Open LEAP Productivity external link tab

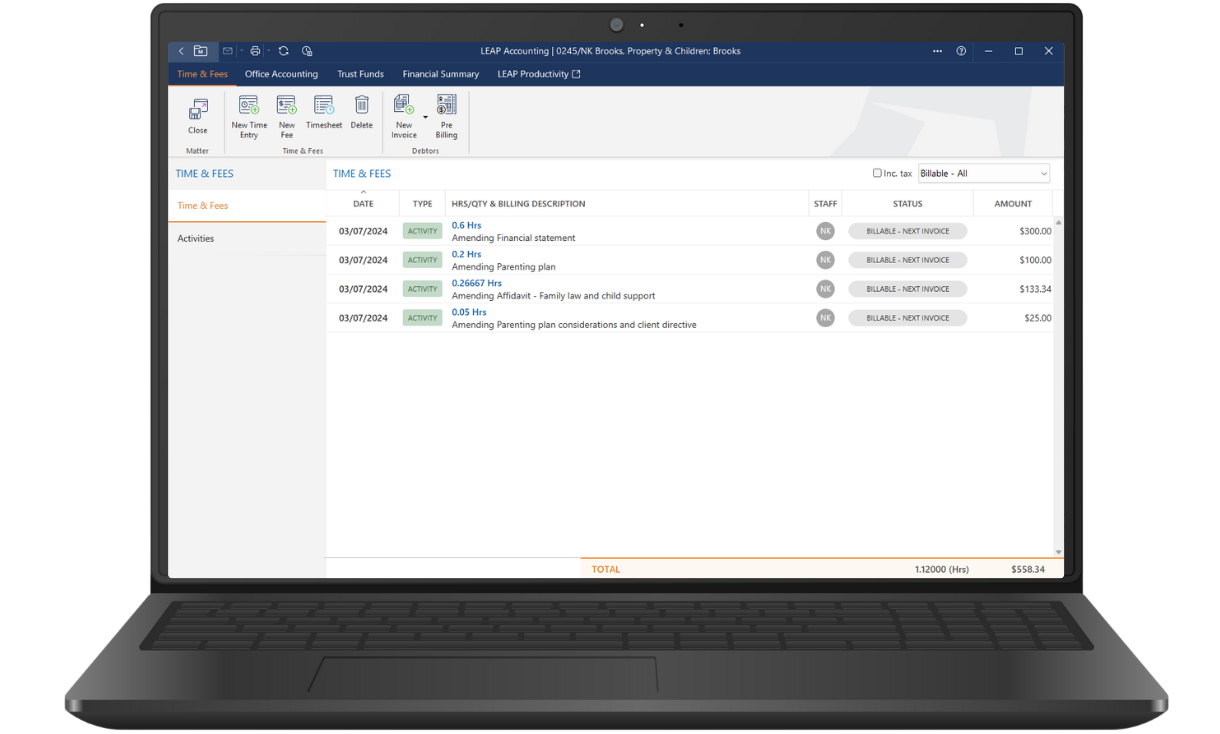[x=538, y=74]
